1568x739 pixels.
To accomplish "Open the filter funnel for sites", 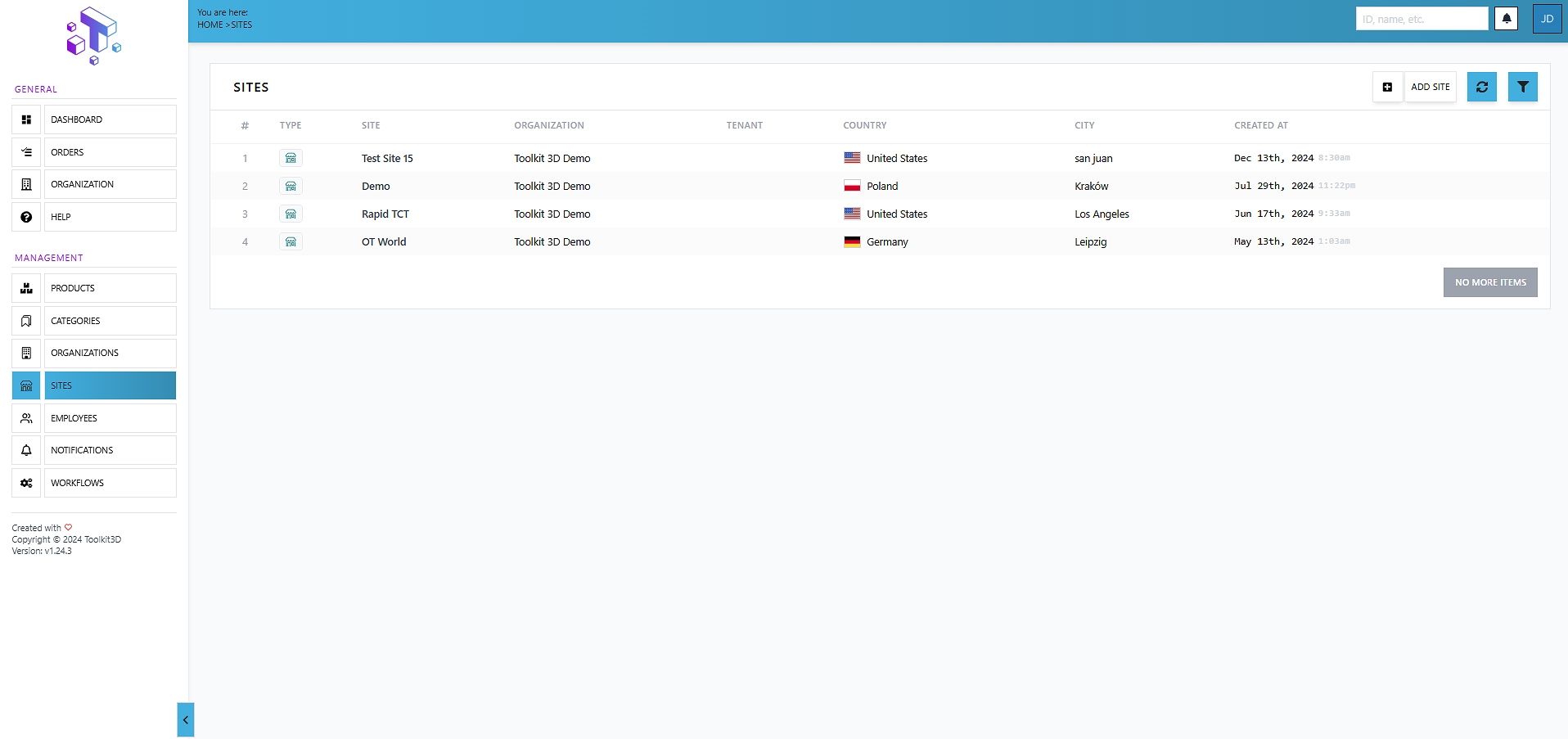I will (x=1523, y=87).
